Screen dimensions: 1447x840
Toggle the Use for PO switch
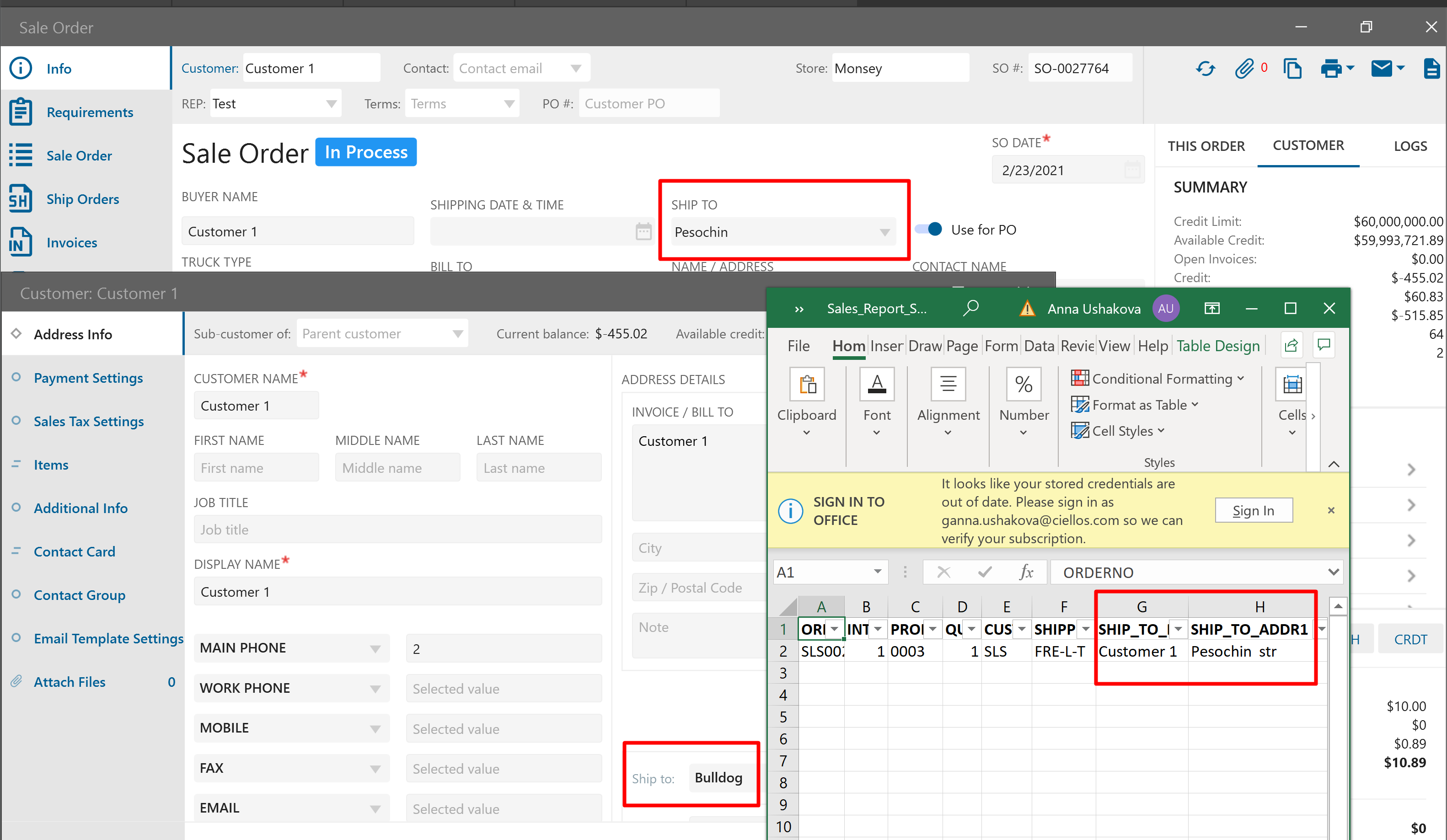[x=928, y=229]
